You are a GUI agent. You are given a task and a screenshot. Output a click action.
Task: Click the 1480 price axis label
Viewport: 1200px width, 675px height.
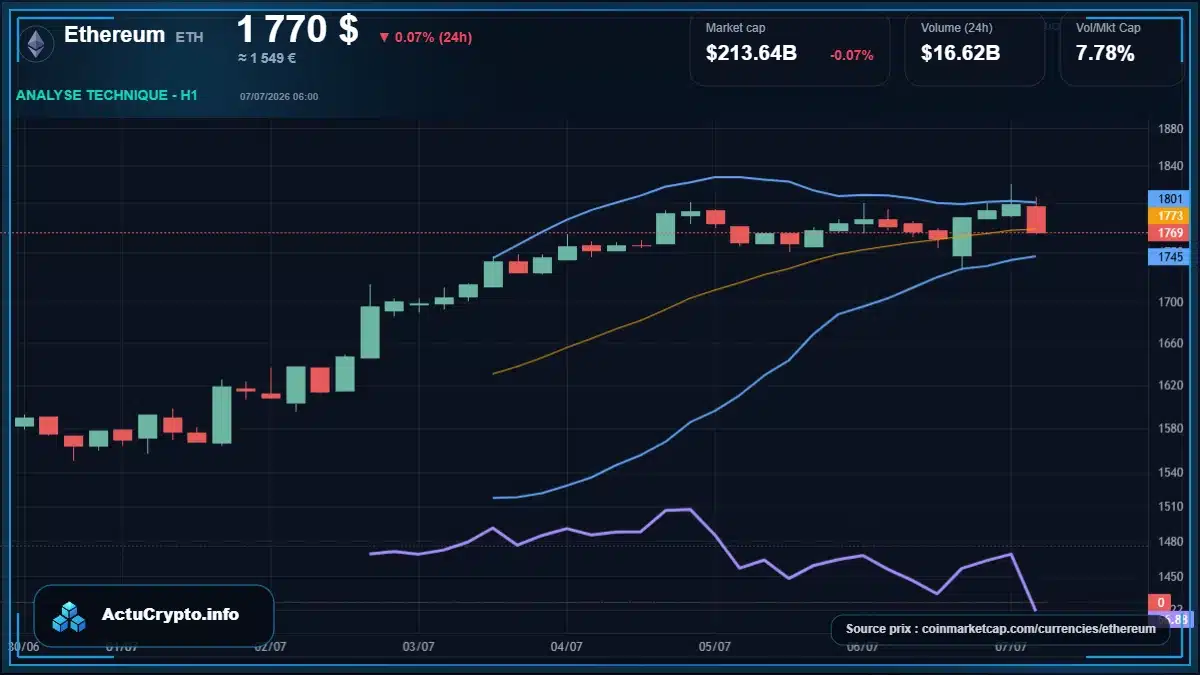(1170, 542)
